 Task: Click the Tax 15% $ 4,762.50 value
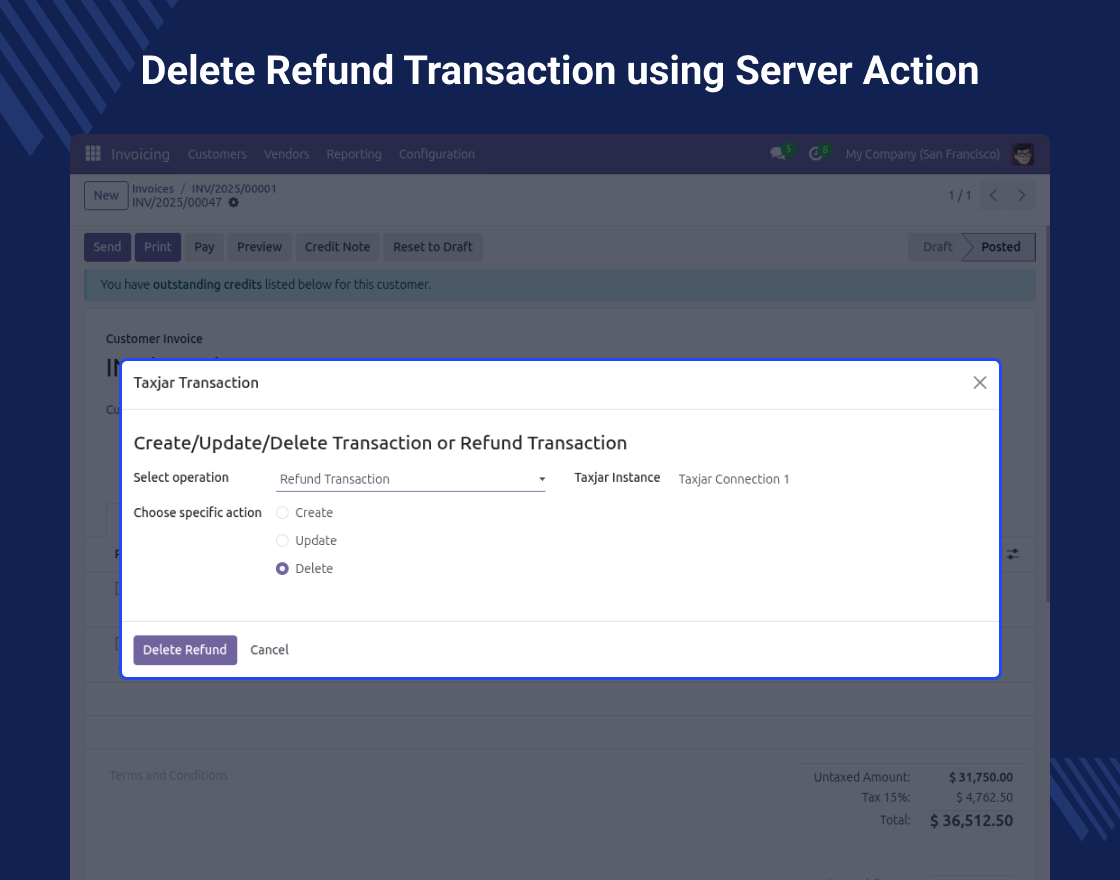tap(984, 798)
